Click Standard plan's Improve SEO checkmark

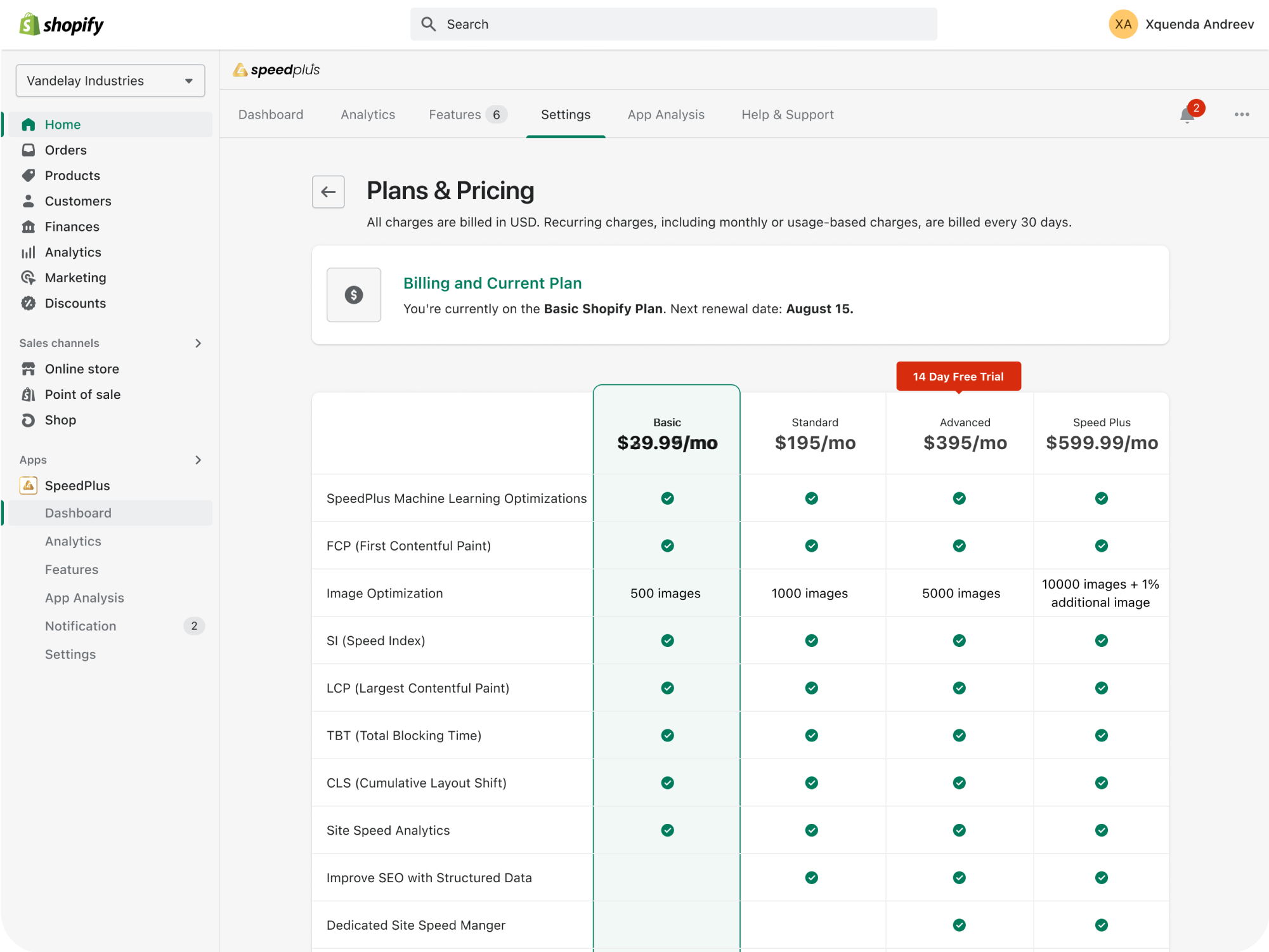tap(811, 878)
